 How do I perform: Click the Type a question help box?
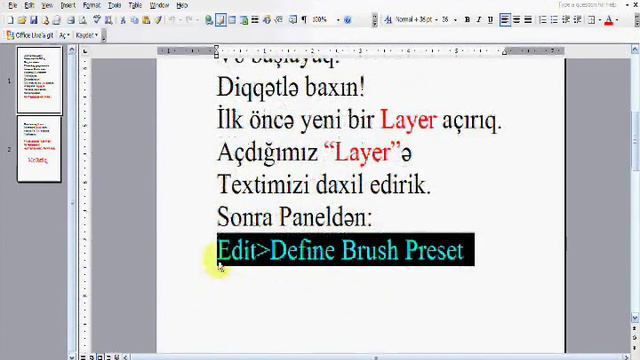(x=587, y=5)
